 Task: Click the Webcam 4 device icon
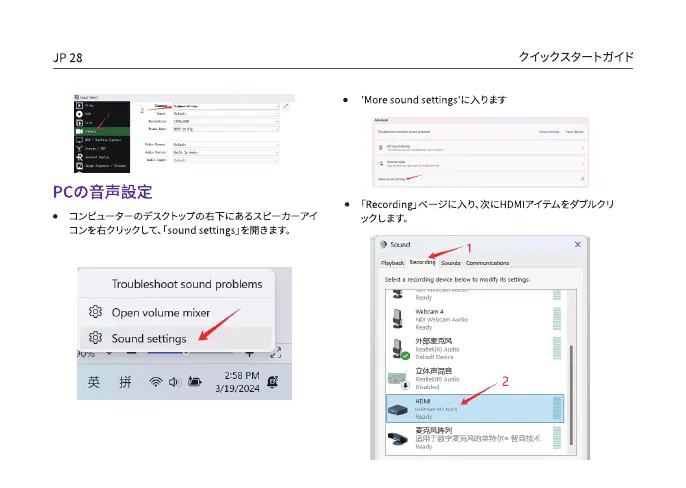pyautogui.click(x=398, y=316)
